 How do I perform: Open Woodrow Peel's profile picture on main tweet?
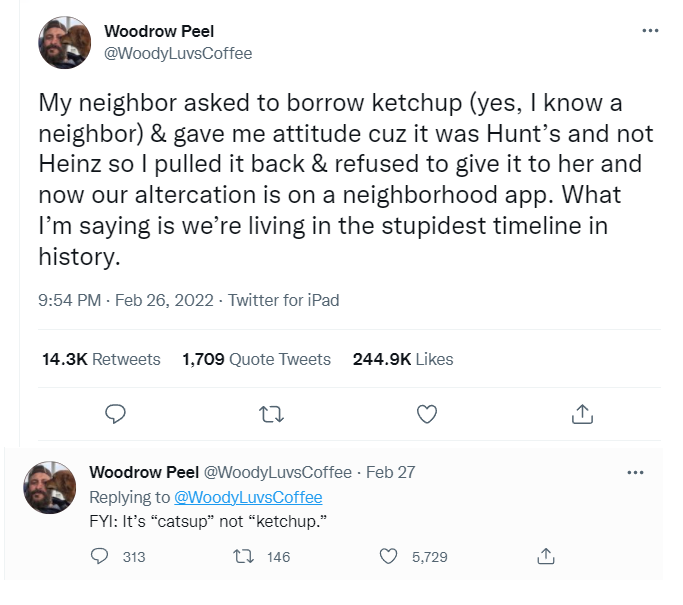[x=65, y=43]
